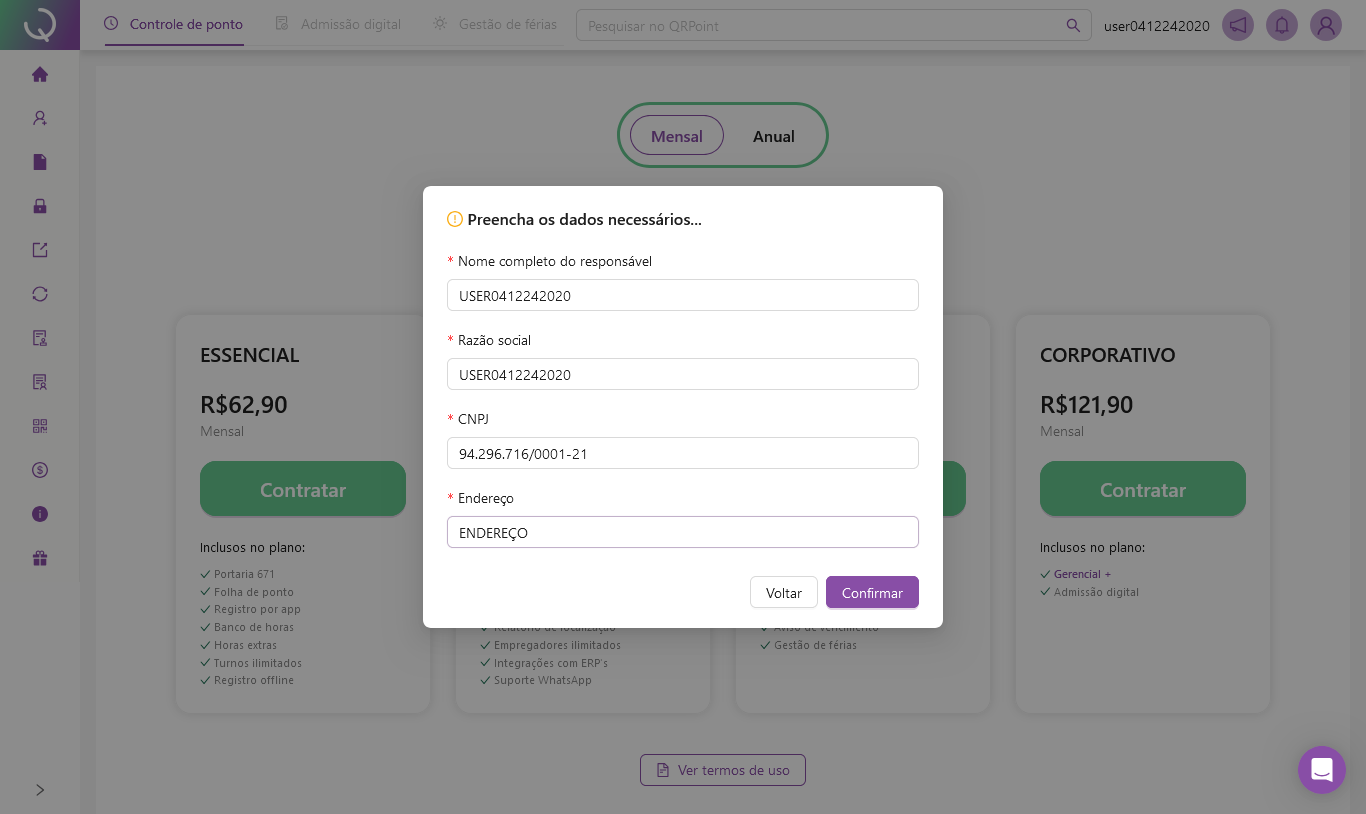1366x814 pixels.
Task: Select the Mensal billing option
Action: 677,136
